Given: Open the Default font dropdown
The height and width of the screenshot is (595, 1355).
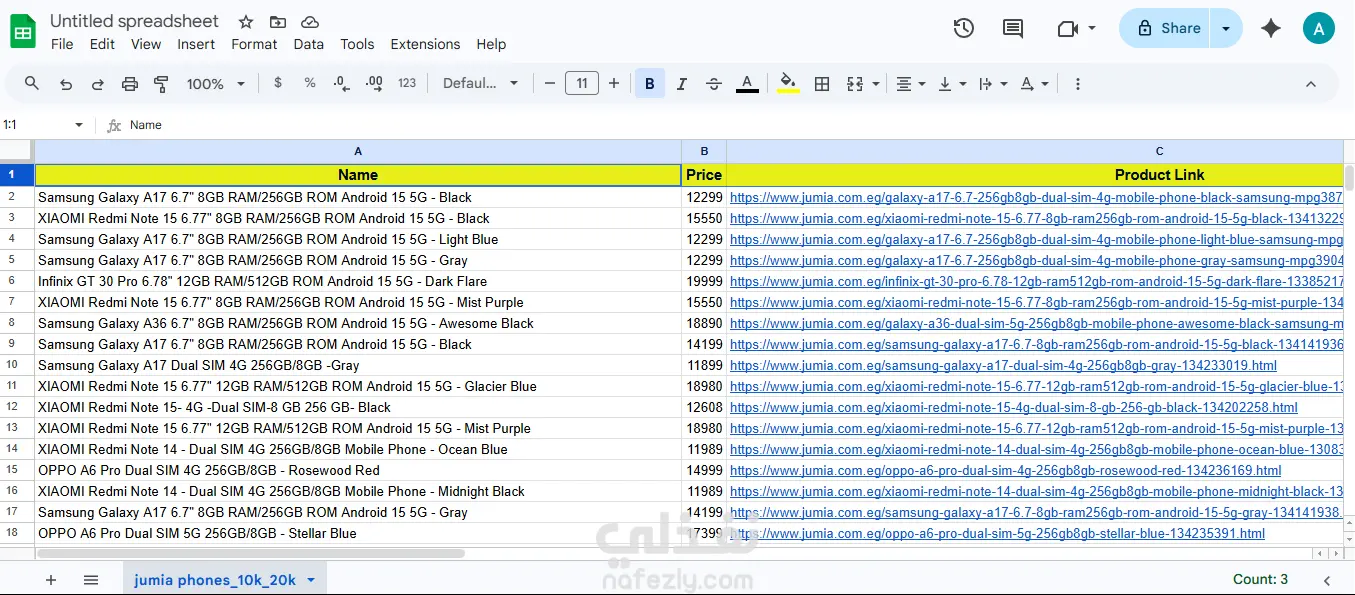Looking at the screenshot, I should point(481,83).
